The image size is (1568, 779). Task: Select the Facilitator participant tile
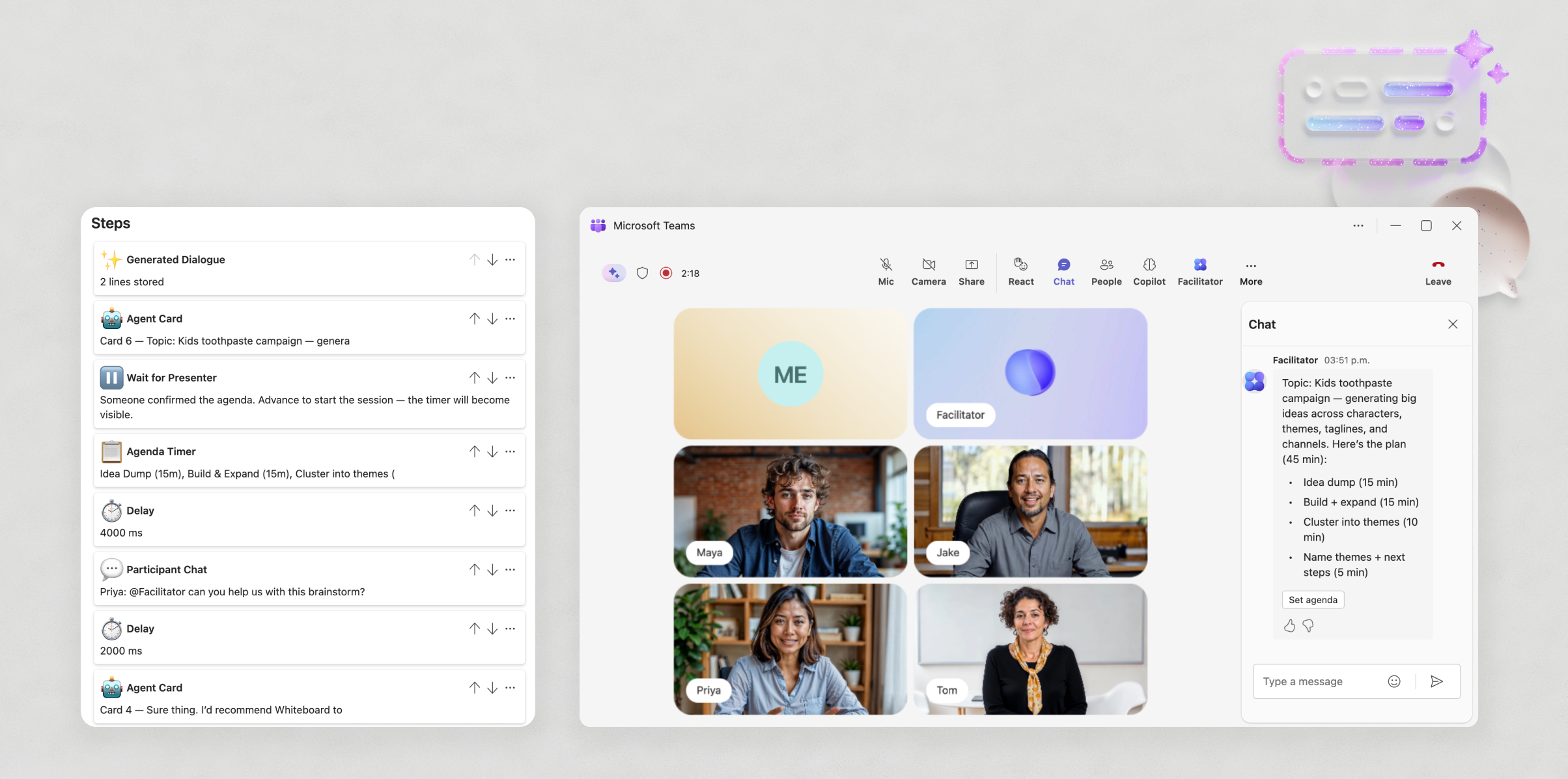1030,374
